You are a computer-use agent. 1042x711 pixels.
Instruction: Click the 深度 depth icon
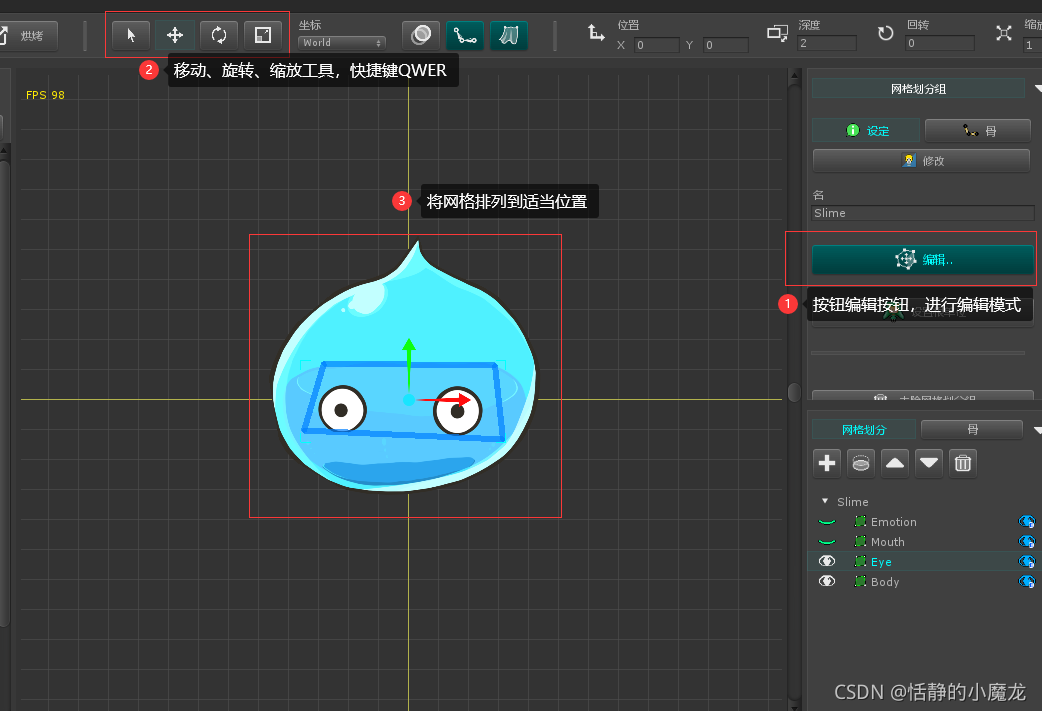coord(777,33)
